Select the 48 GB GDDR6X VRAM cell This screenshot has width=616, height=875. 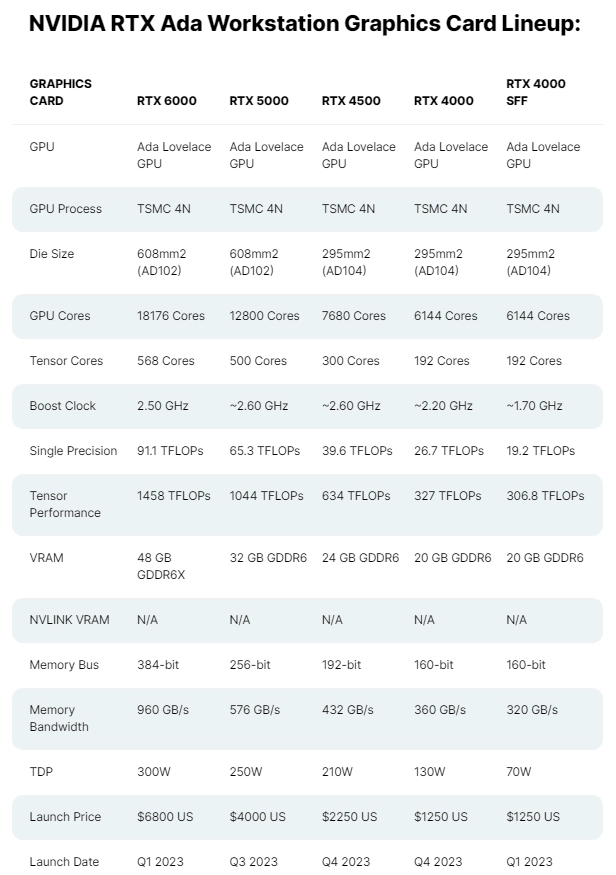point(161,566)
